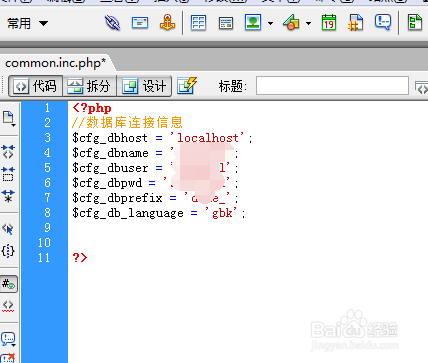The image size is (428, 363).
Task: Click the <?php opening tag on line 1
Action: pos(92,108)
